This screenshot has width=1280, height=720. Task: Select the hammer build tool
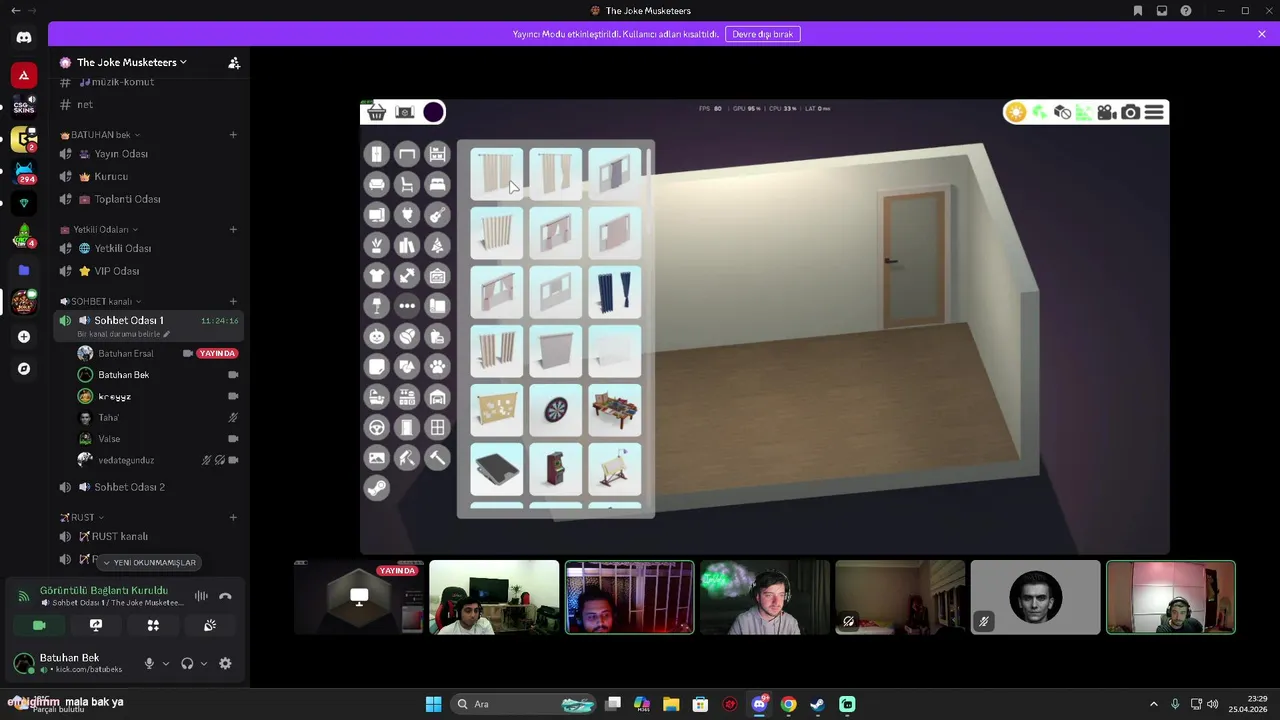point(437,458)
